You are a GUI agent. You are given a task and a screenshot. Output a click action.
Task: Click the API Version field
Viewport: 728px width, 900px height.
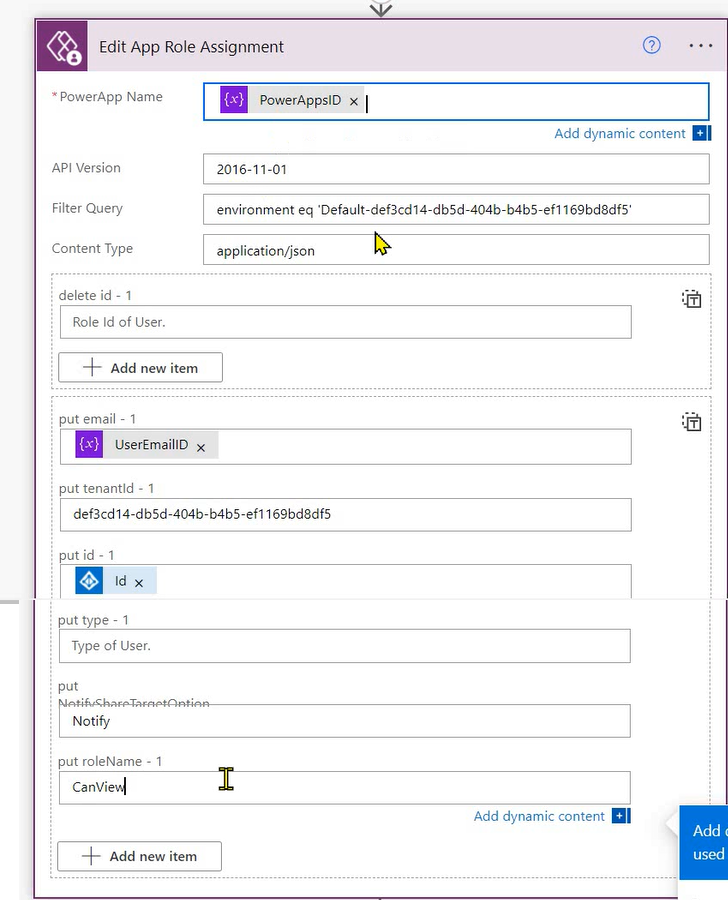point(456,169)
